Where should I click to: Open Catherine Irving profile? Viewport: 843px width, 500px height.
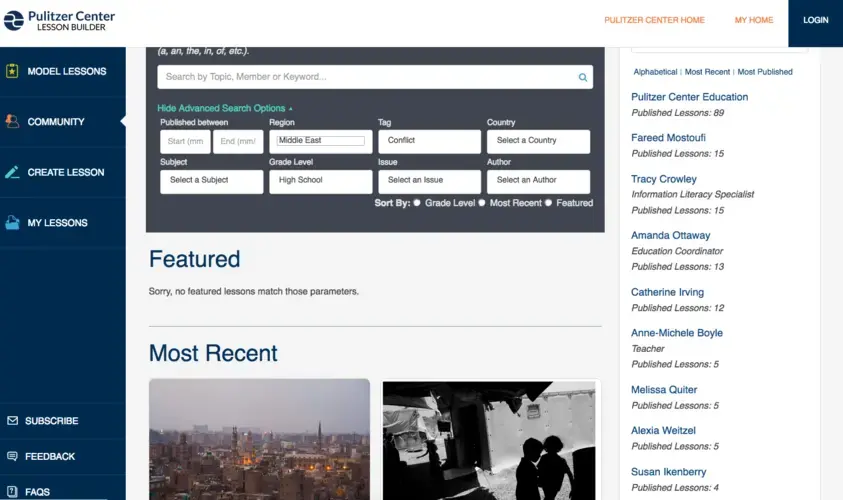[x=667, y=292]
